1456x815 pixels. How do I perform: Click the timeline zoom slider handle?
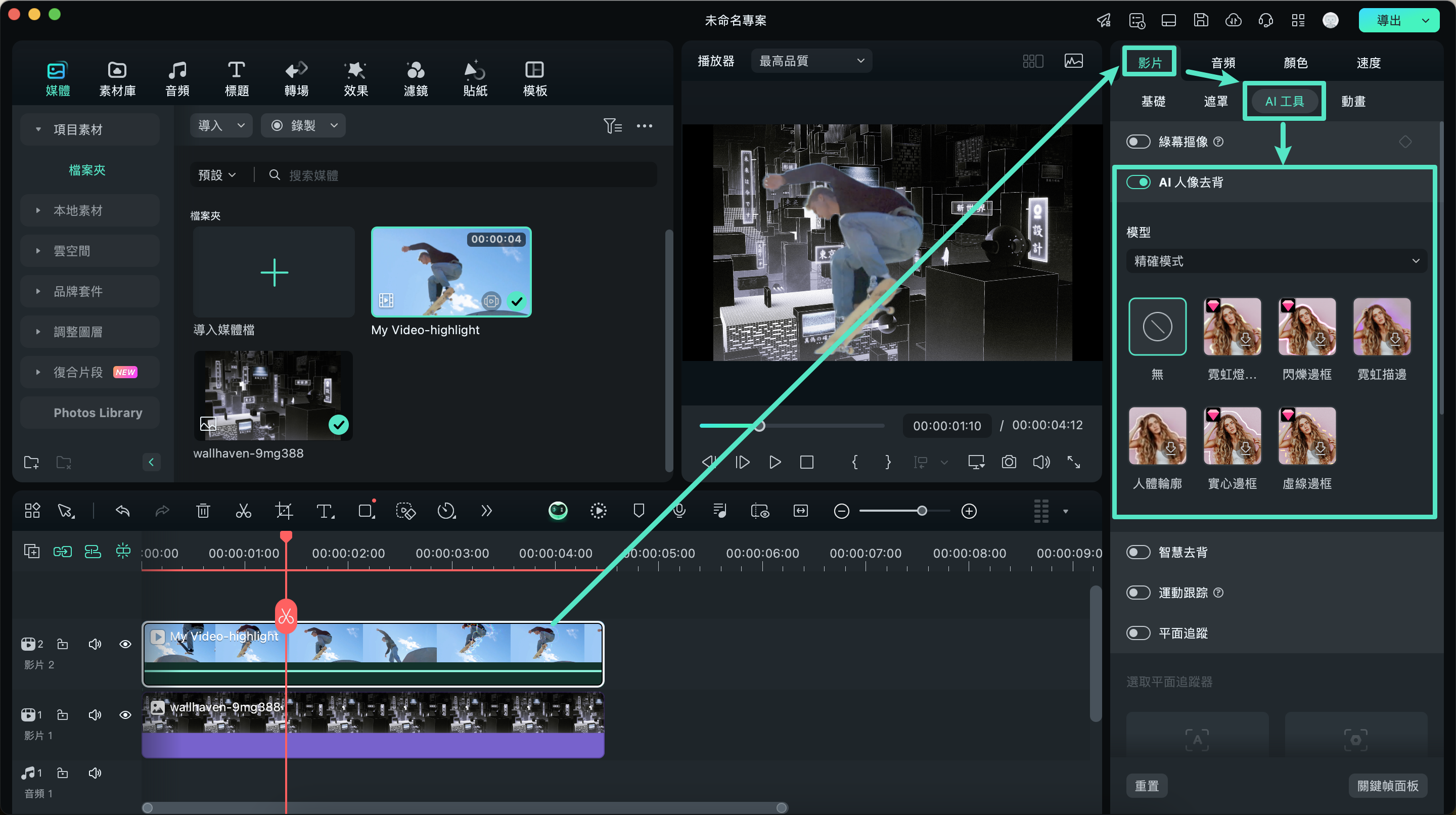(x=921, y=511)
